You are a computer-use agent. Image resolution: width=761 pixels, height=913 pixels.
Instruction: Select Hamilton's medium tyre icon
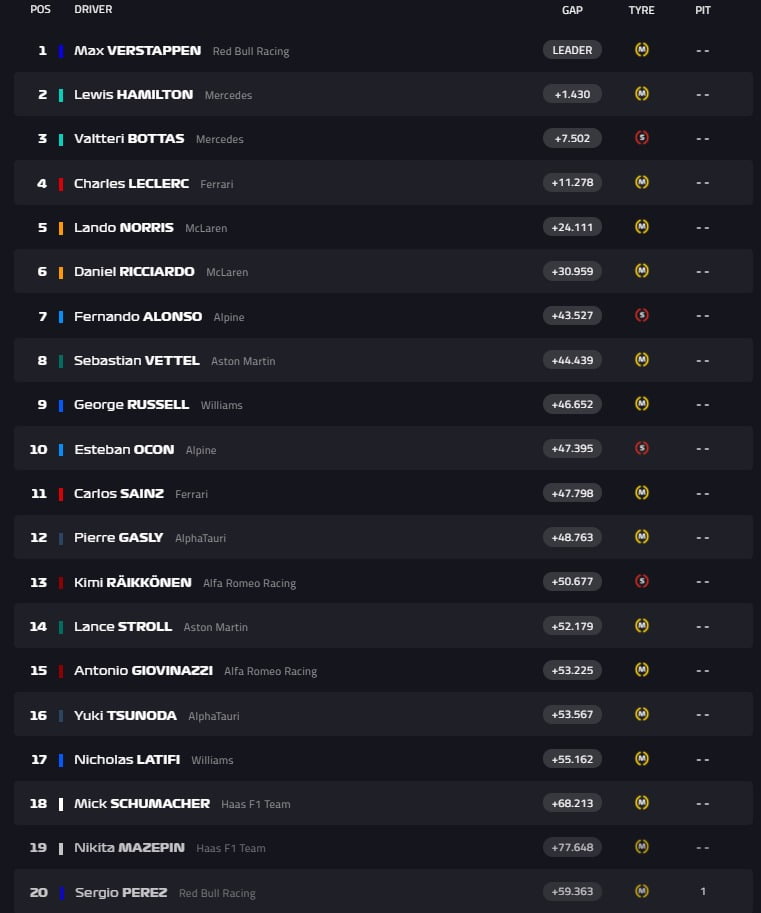(x=641, y=94)
